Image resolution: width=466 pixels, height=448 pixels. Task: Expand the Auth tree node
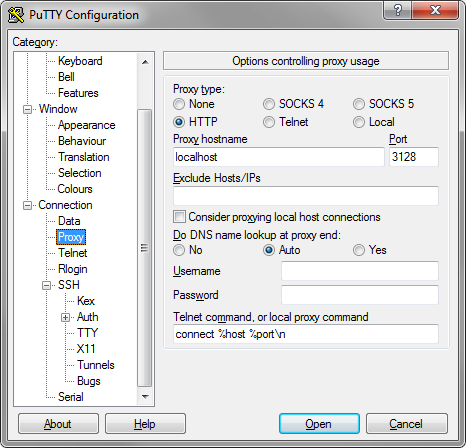pos(66,317)
